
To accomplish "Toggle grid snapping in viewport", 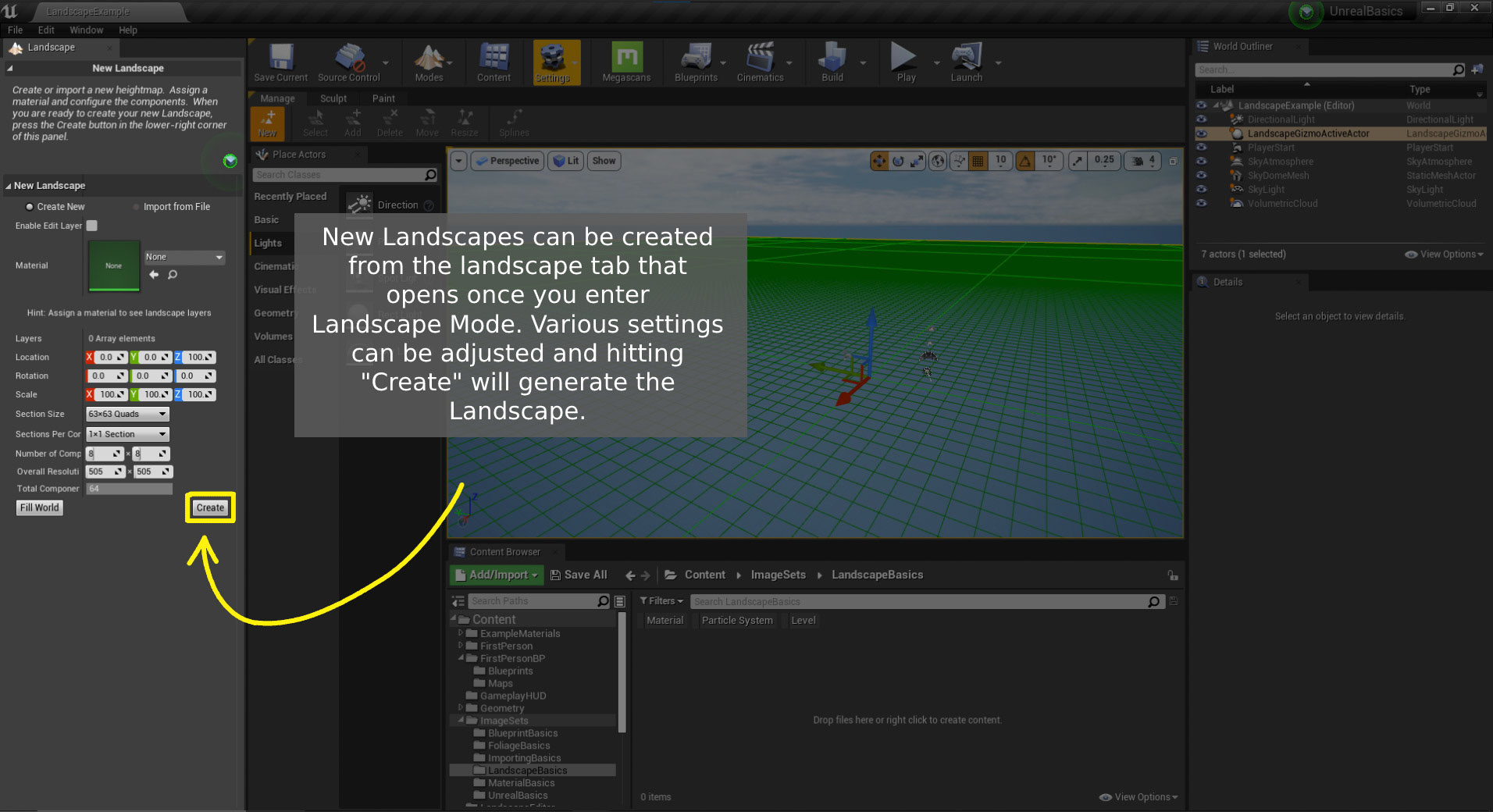I will 978,161.
